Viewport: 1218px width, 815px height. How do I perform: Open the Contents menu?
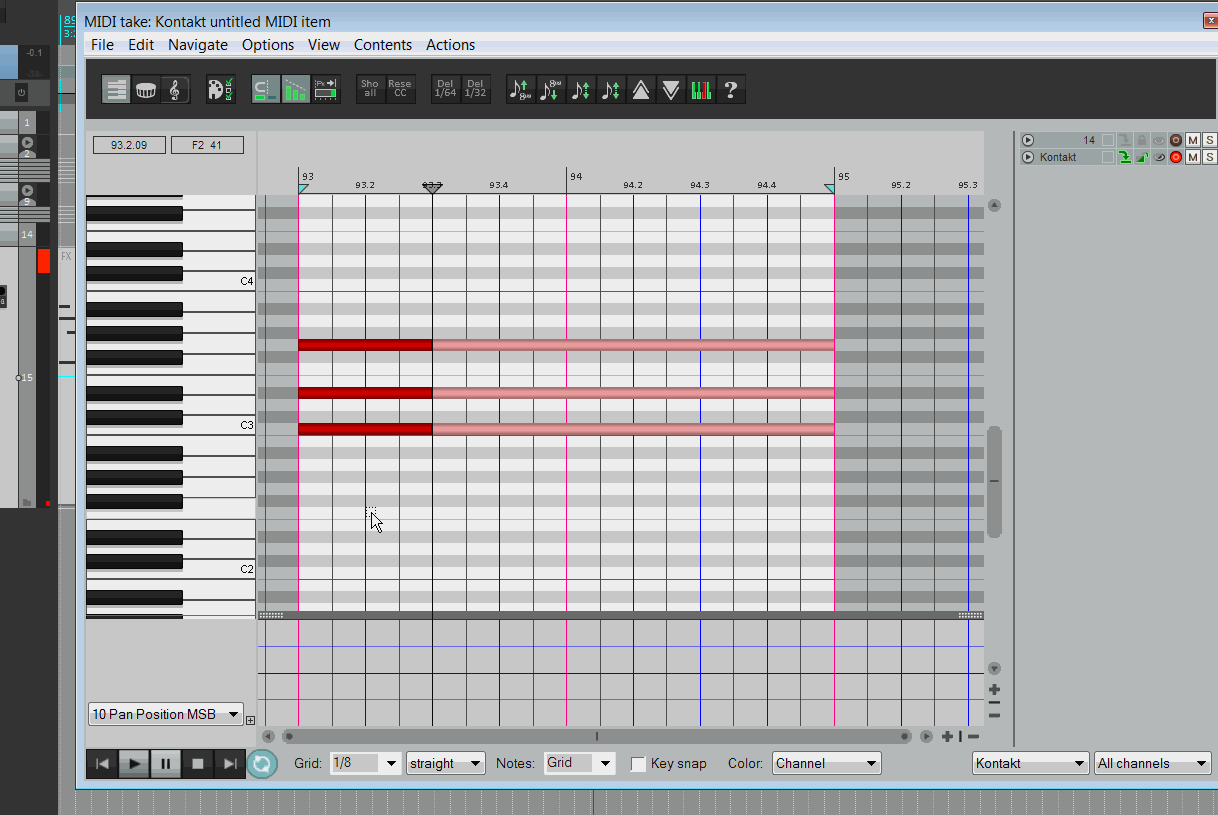[x=383, y=45]
